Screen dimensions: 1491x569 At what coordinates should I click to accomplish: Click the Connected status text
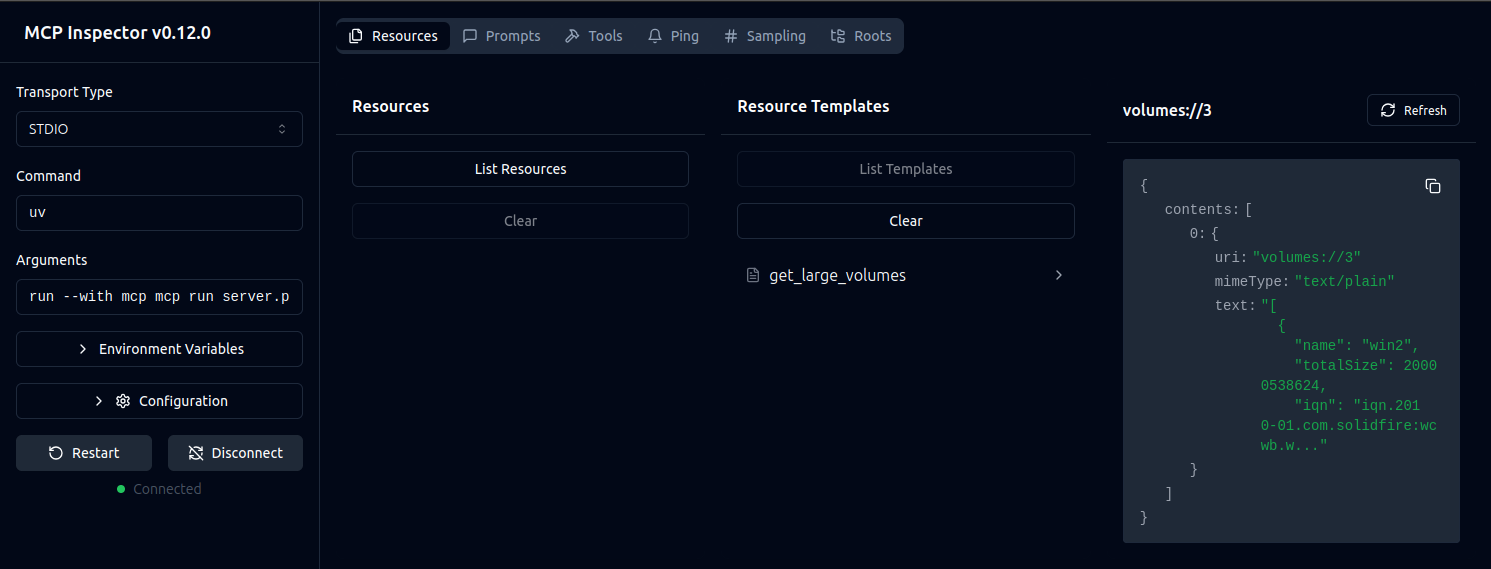click(x=167, y=489)
